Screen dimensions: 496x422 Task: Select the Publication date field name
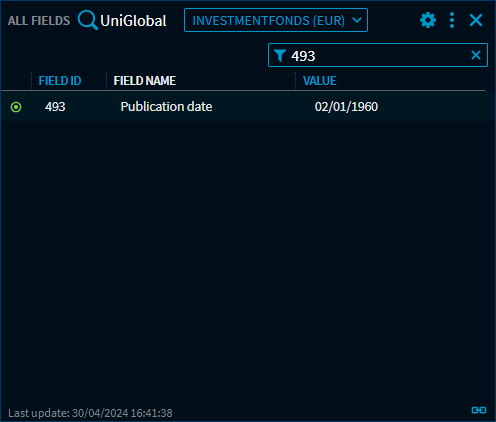tap(166, 107)
